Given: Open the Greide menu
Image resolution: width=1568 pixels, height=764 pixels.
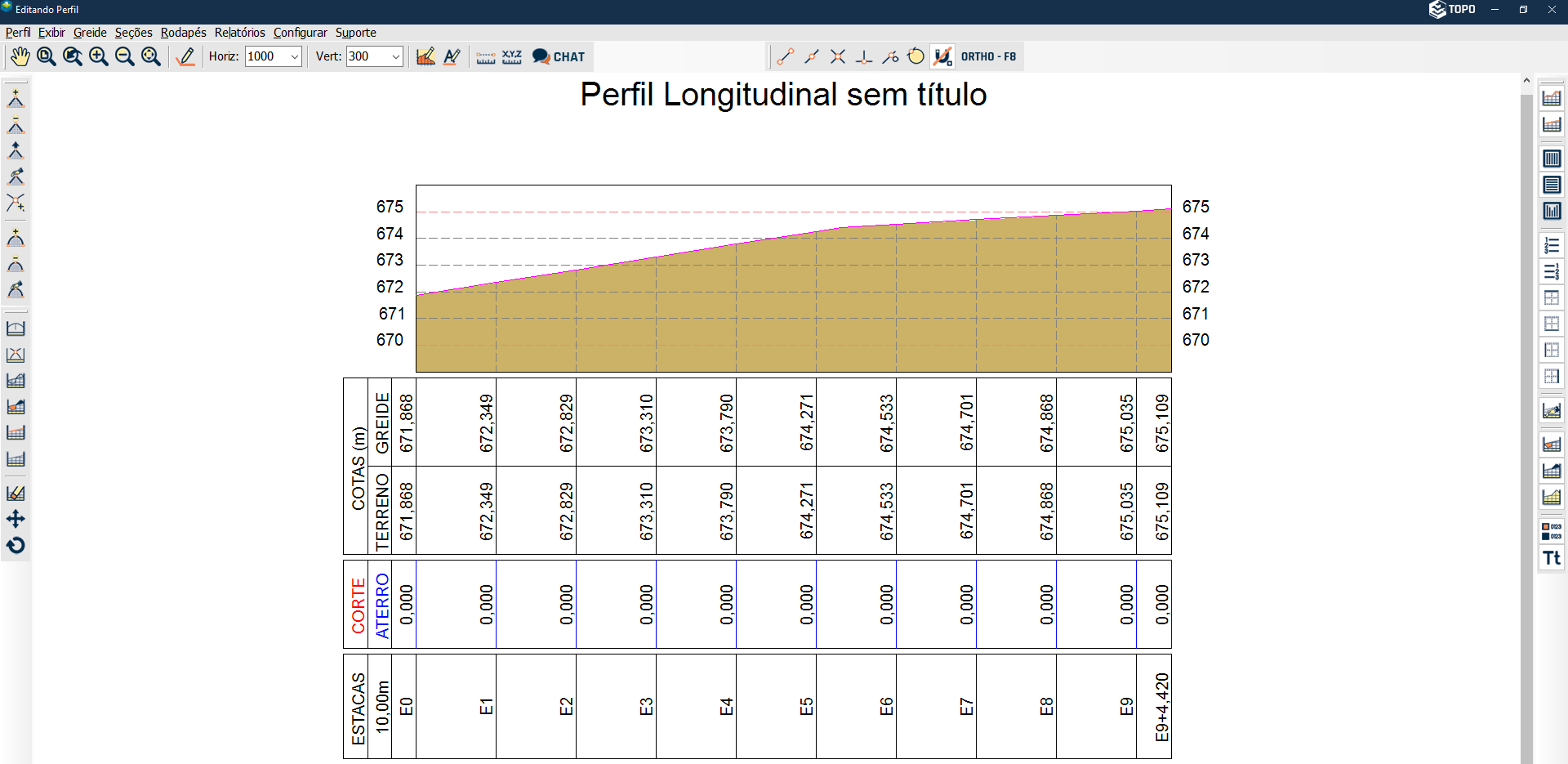Looking at the screenshot, I should pyautogui.click(x=90, y=33).
